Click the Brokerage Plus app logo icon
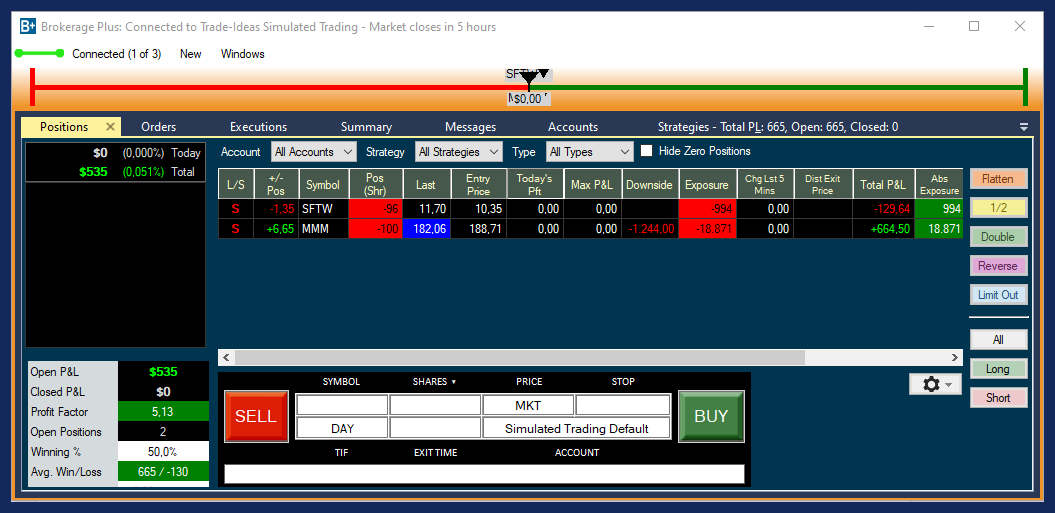The width and height of the screenshot is (1055, 513). (x=28, y=27)
